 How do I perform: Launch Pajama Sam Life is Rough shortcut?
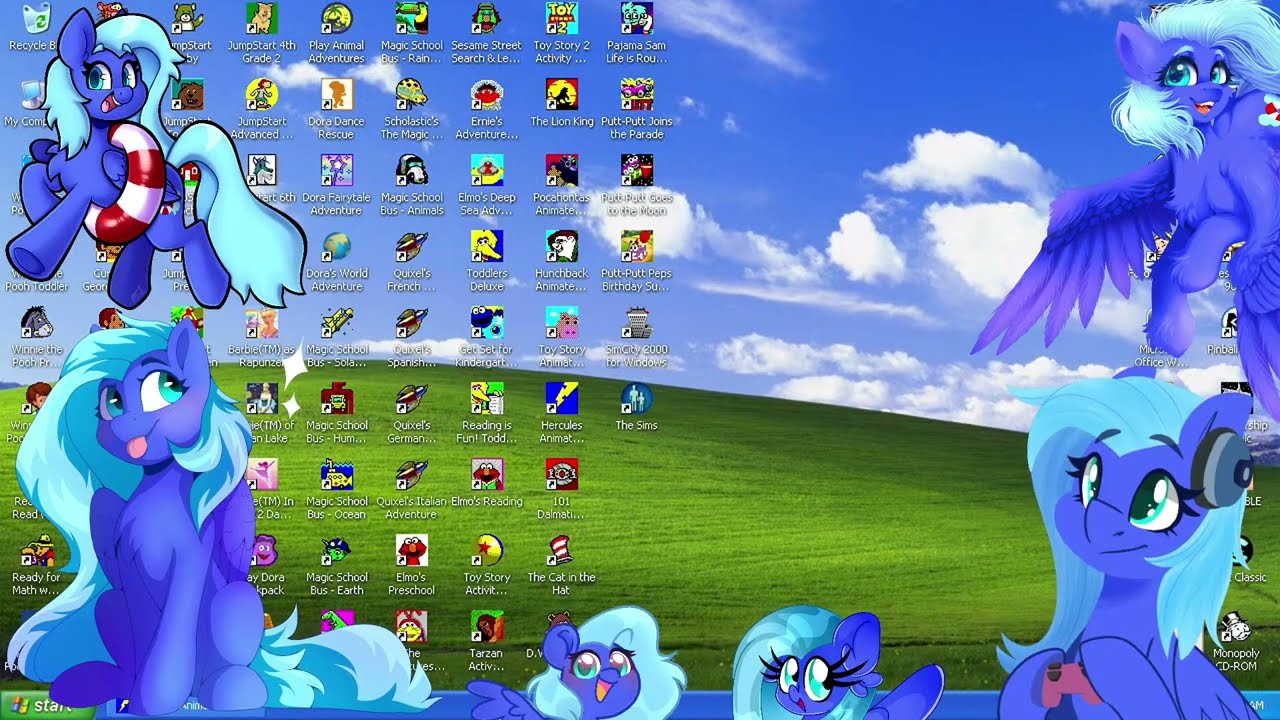point(636,33)
